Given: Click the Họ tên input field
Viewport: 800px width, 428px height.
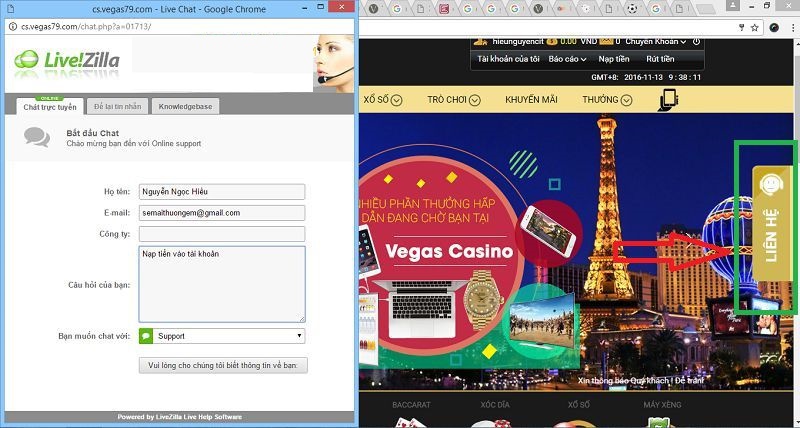Looking at the screenshot, I should [221, 192].
